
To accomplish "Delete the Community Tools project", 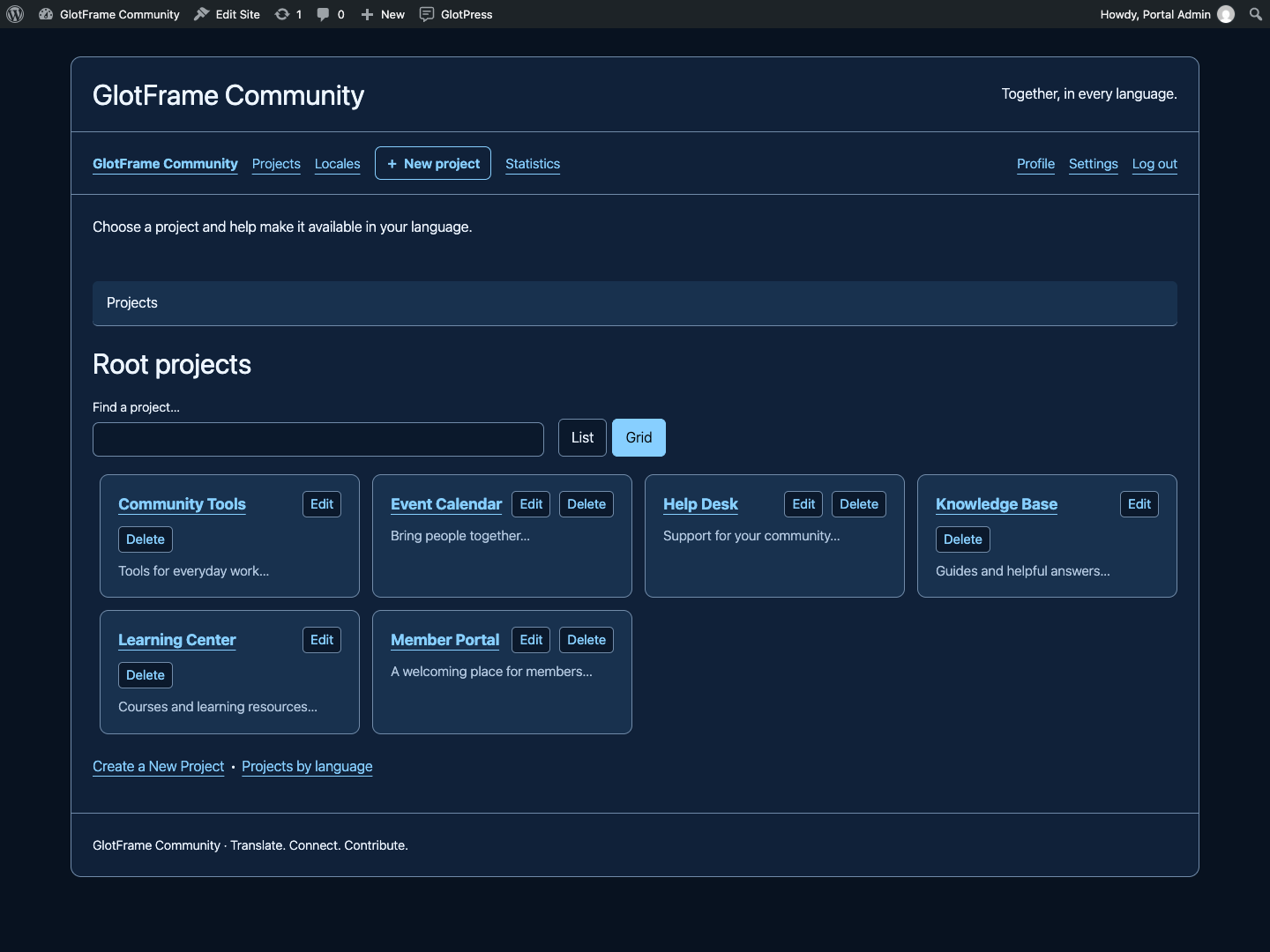I will tap(146, 539).
